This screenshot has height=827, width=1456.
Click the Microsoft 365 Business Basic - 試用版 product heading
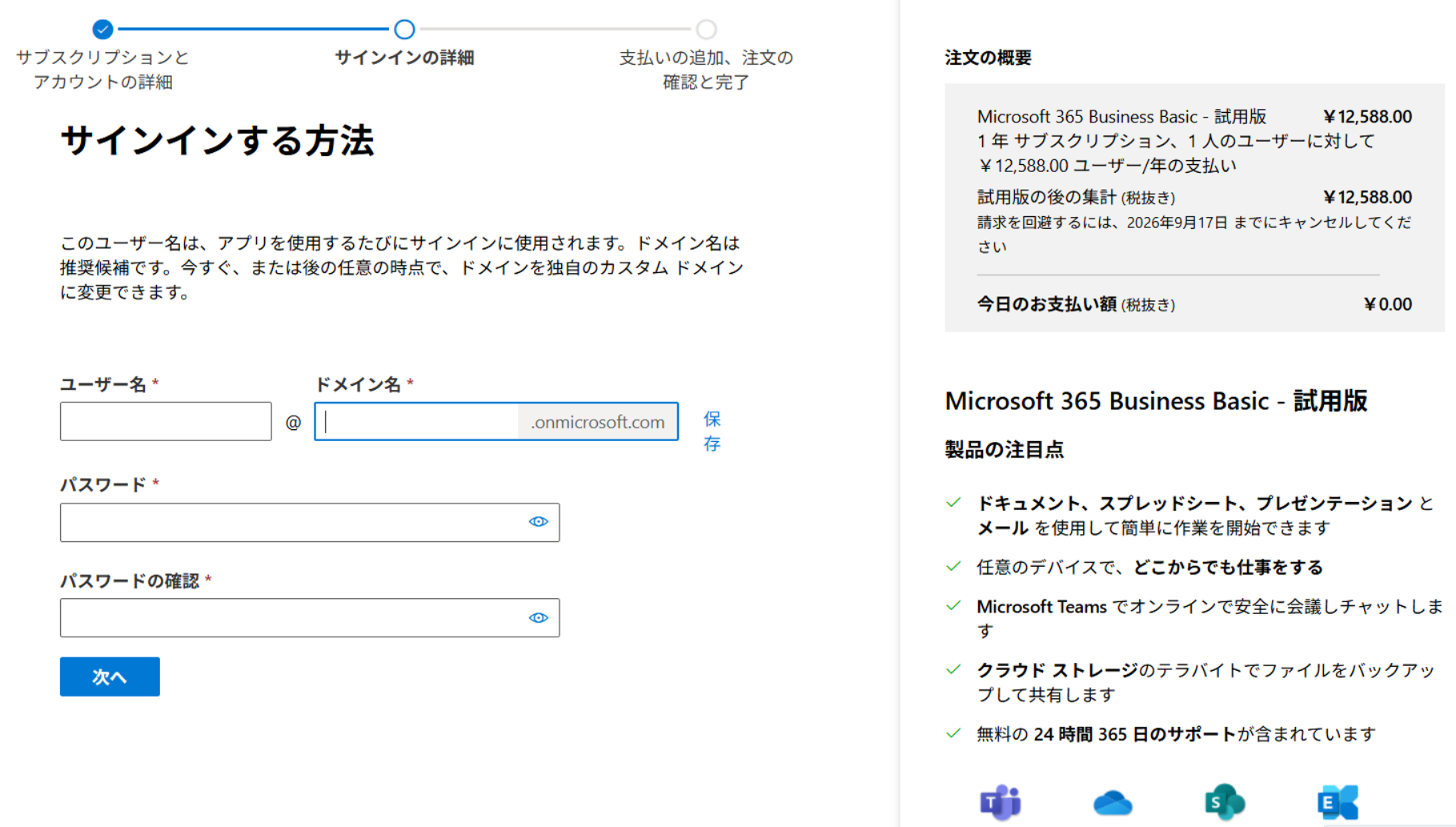tap(1156, 400)
